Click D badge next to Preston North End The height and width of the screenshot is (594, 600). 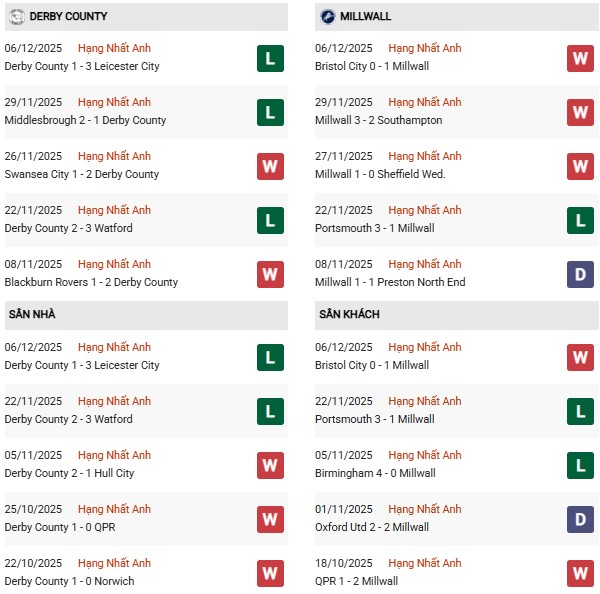(581, 274)
